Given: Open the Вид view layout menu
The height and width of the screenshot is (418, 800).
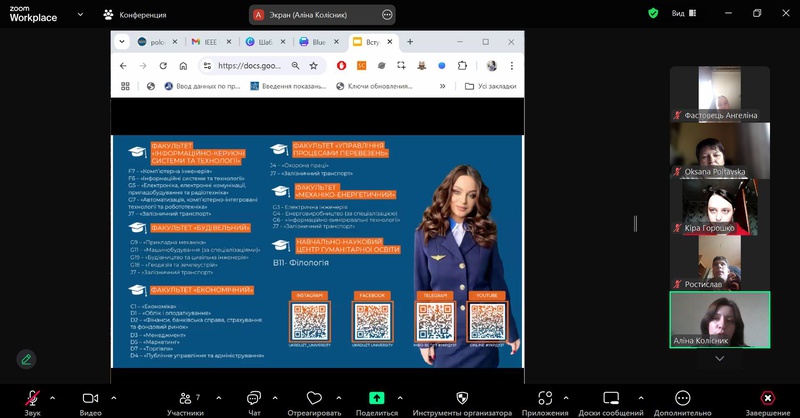Looking at the screenshot, I should (x=684, y=13).
